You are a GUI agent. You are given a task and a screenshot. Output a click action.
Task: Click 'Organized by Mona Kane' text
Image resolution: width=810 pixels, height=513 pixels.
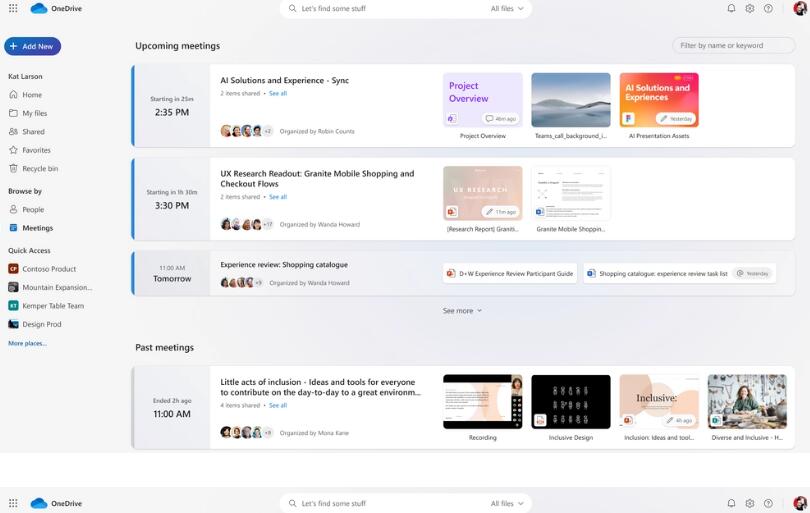click(314, 433)
